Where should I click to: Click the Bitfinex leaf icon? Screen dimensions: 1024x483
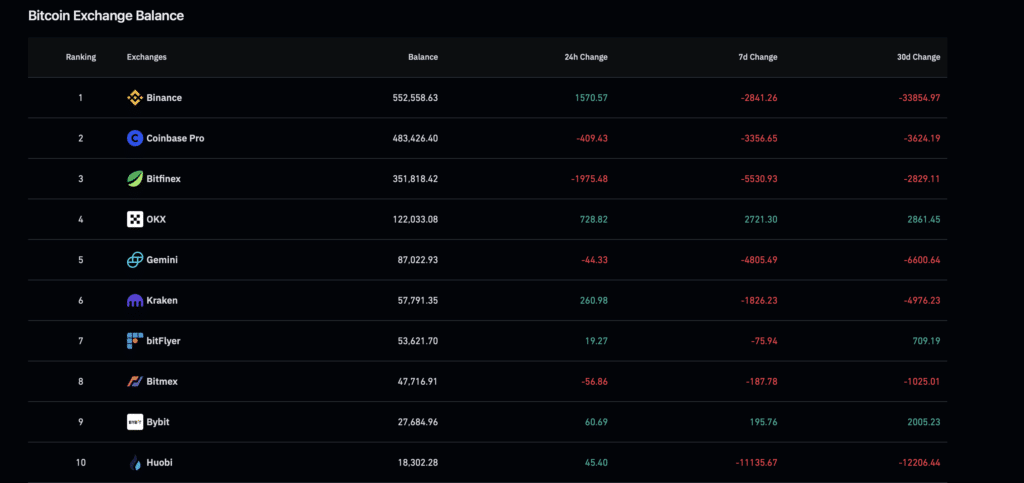click(x=135, y=179)
